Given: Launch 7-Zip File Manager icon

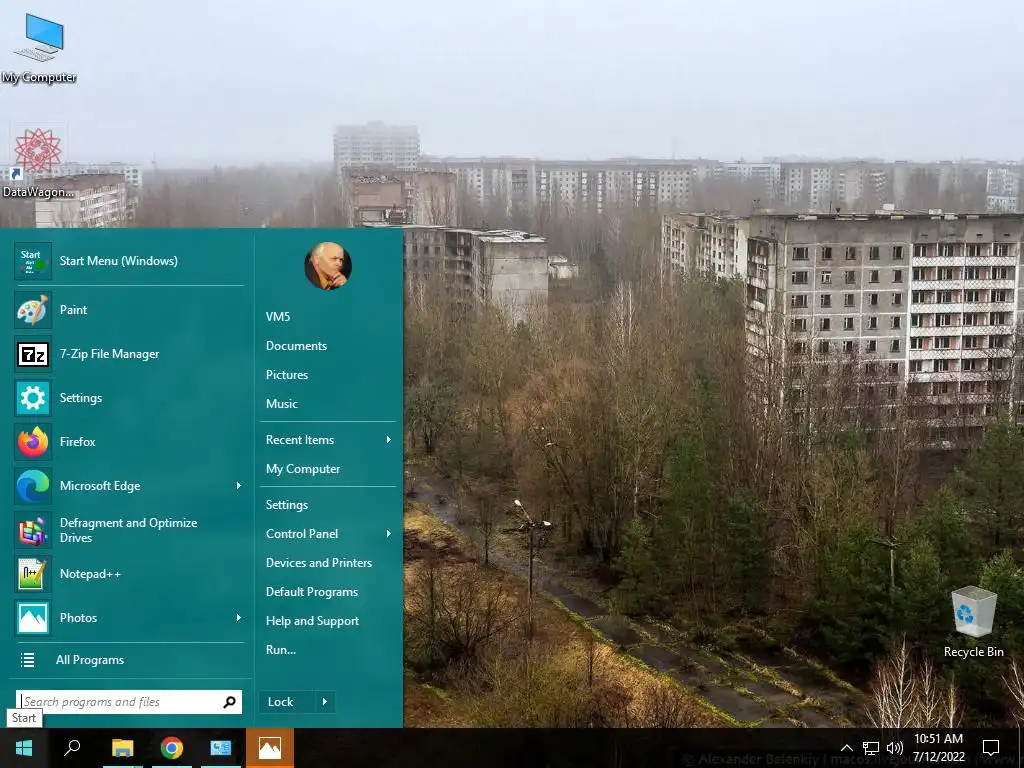Looking at the screenshot, I should point(33,354).
